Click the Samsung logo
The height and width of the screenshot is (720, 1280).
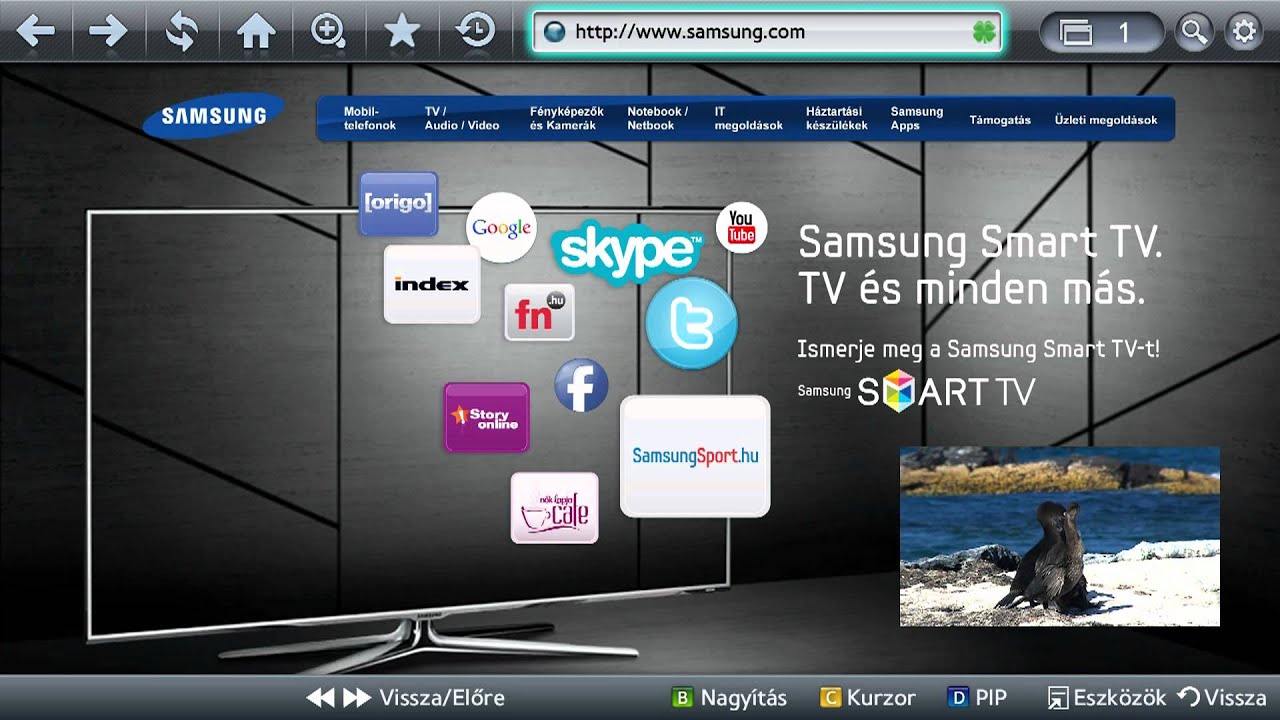[213, 115]
